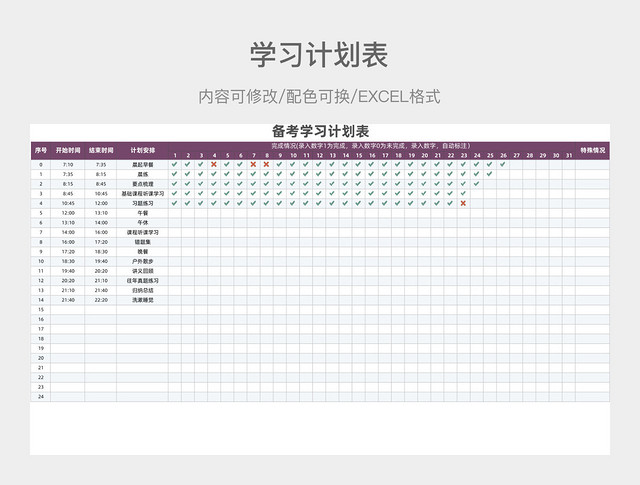Select the 往年真题练习 plan cell
This screenshot has height=485, width=640.
click(142, 280)
